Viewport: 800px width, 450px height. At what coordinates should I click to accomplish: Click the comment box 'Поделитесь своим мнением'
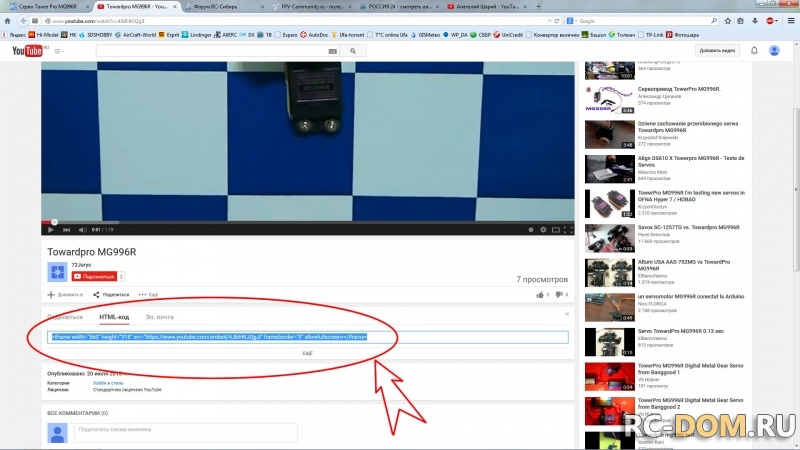[186, 432]
